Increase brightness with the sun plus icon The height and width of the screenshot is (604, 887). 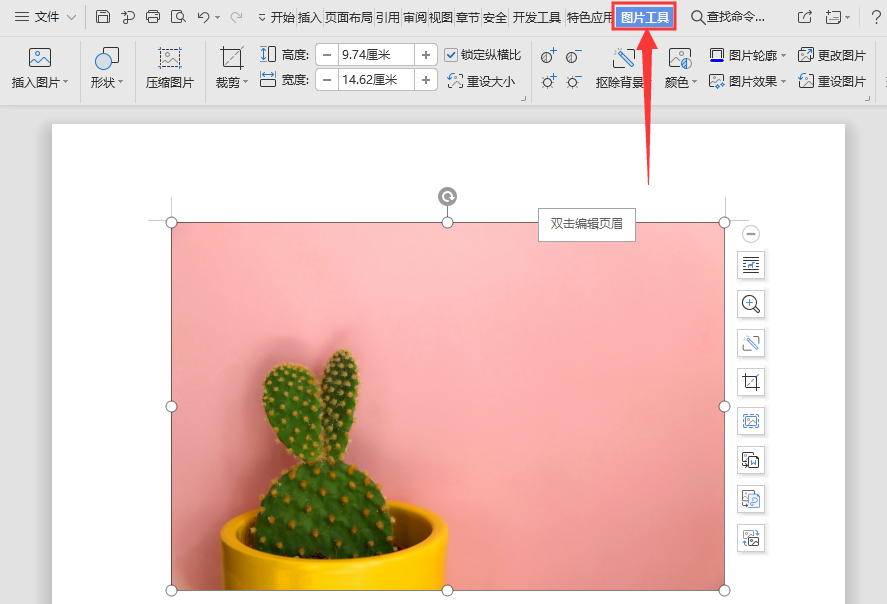548,81
